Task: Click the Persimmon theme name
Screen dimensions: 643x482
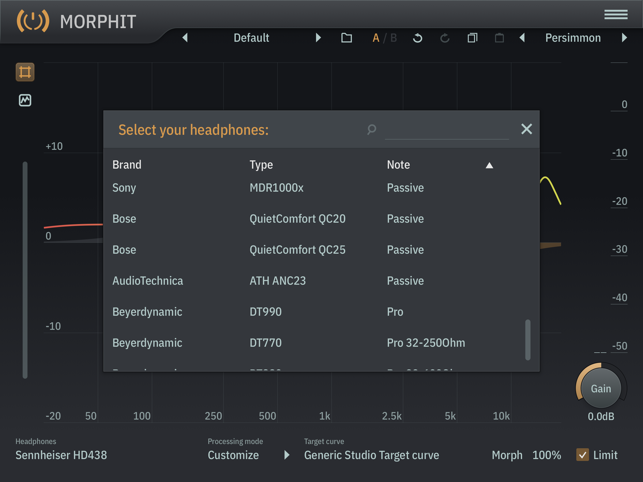Action: click(x=572, y=38)
